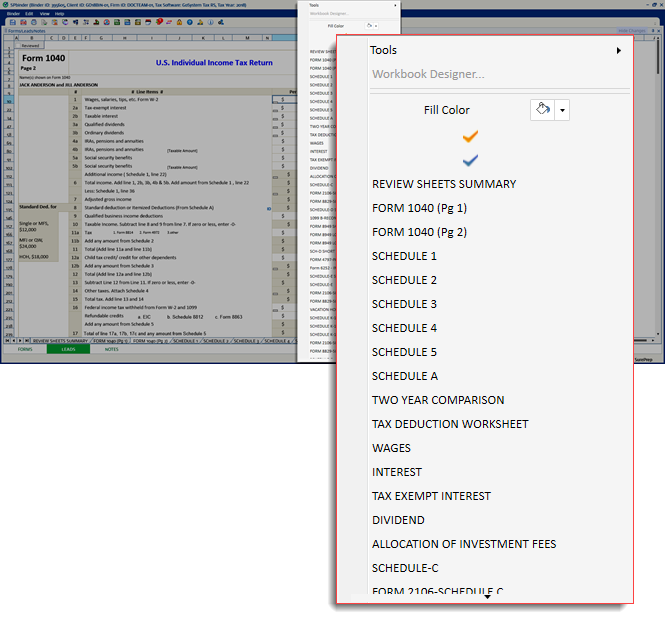
Task: Click the orange check mark in enlarged menu
Action: coord(470,136)
